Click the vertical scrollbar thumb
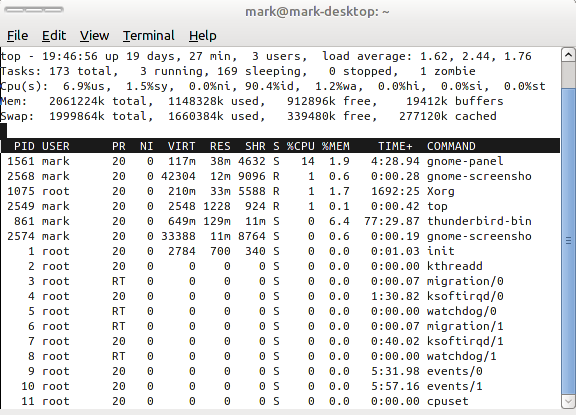The height and width of the screenshot is (415, 576). point(568,241)
